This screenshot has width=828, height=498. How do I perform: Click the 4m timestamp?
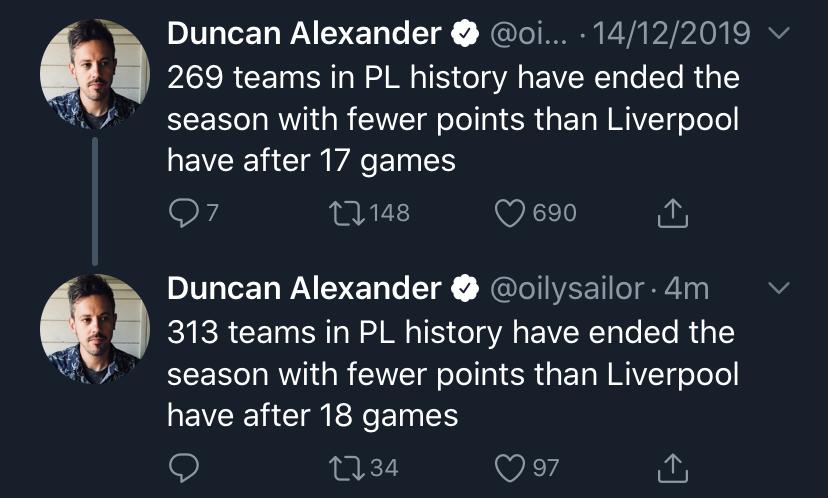pyautogui.click(x=687, y=288)
